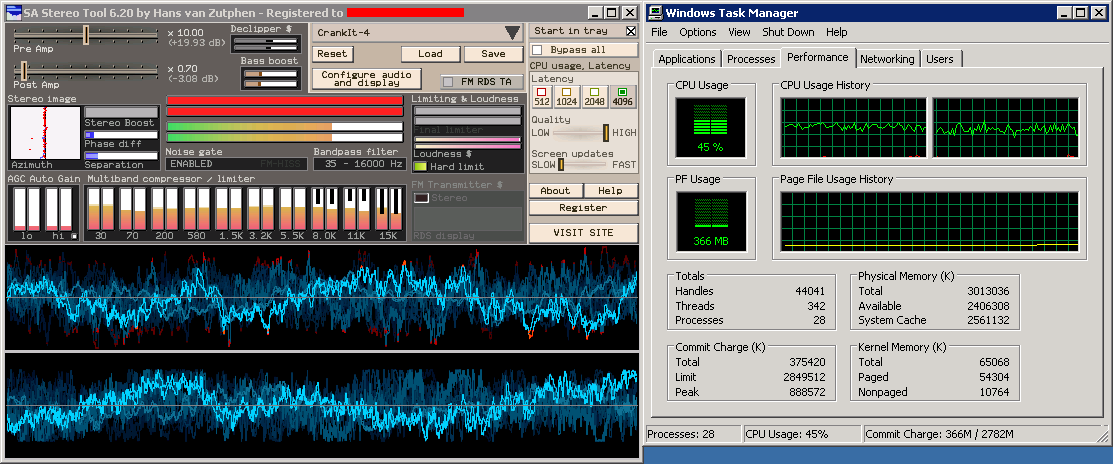Click the Stereo image Azimuth display
Viewport: 1113px width, 464px height.
point(45,133)
